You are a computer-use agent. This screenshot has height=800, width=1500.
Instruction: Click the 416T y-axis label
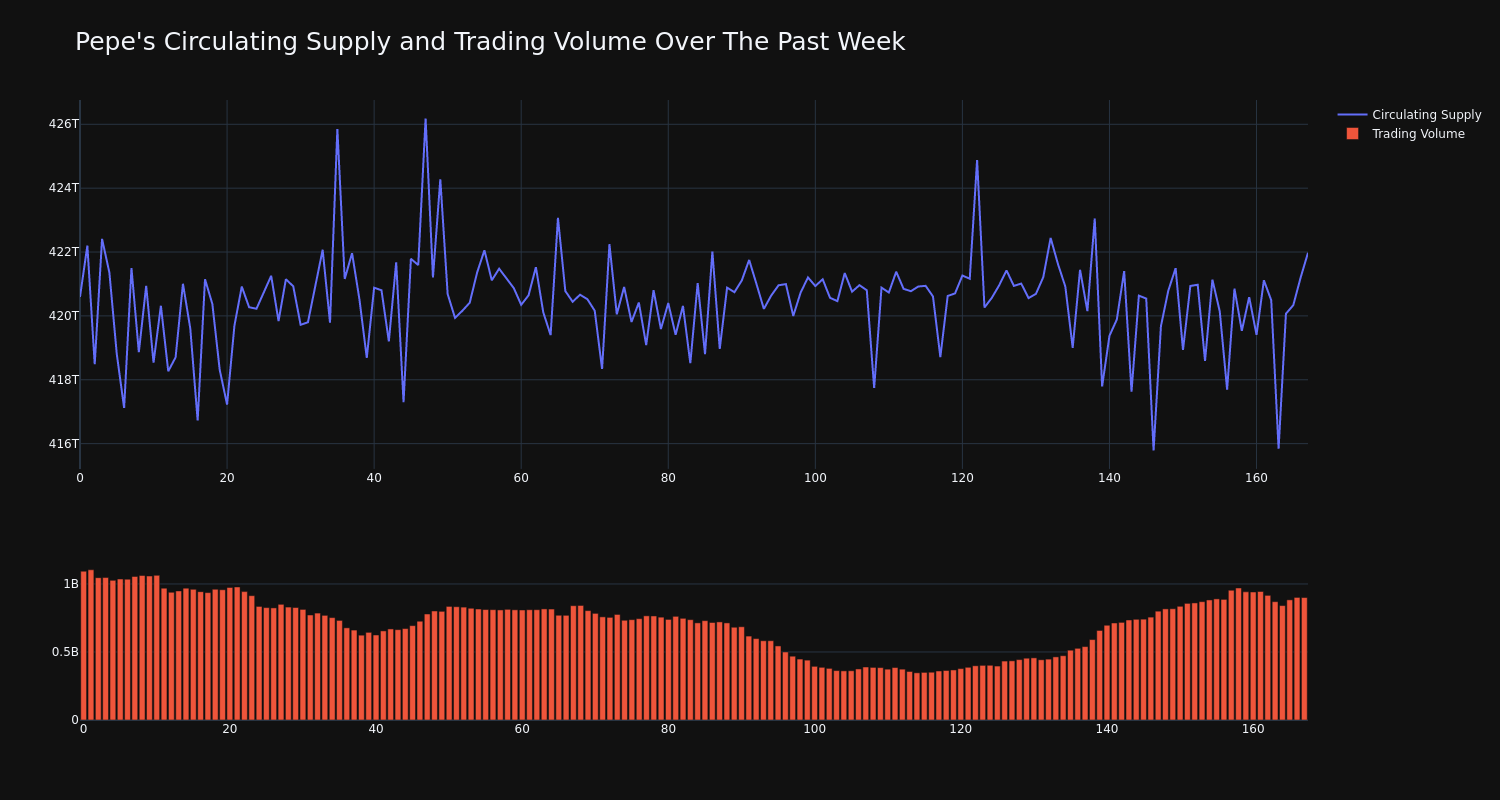pos(63,444)
